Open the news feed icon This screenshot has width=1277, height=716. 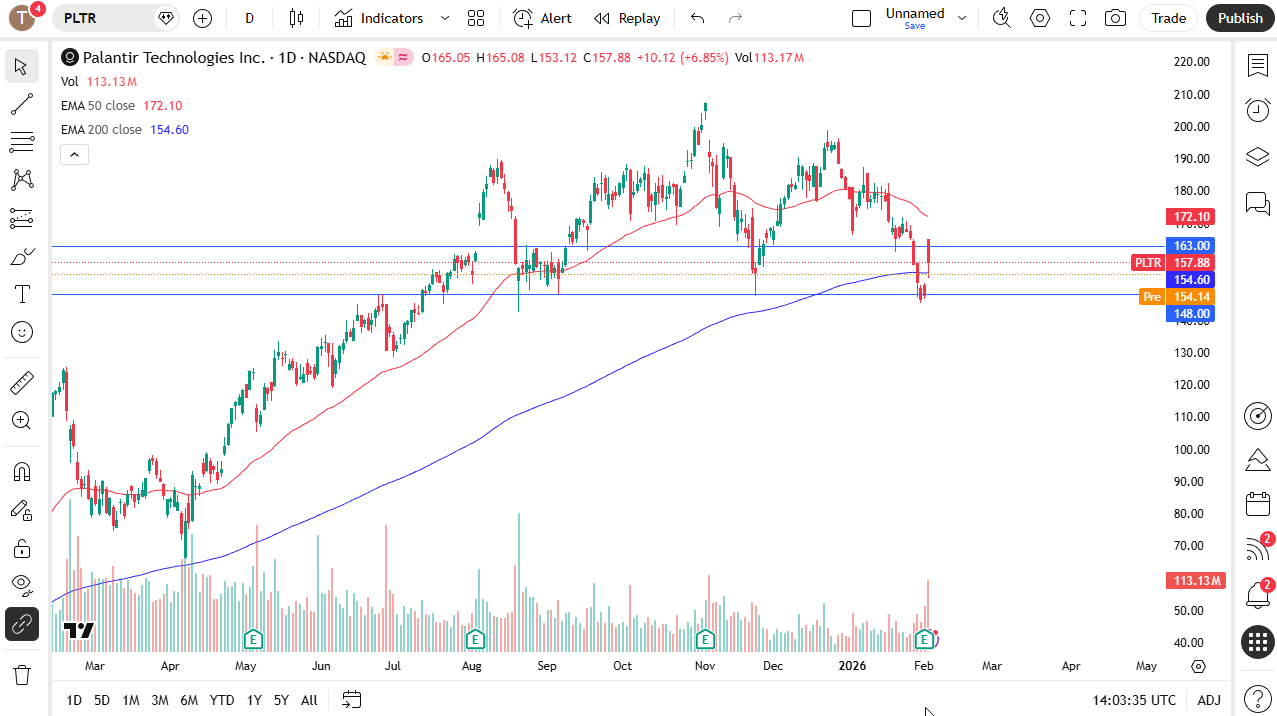[1258, 549]
